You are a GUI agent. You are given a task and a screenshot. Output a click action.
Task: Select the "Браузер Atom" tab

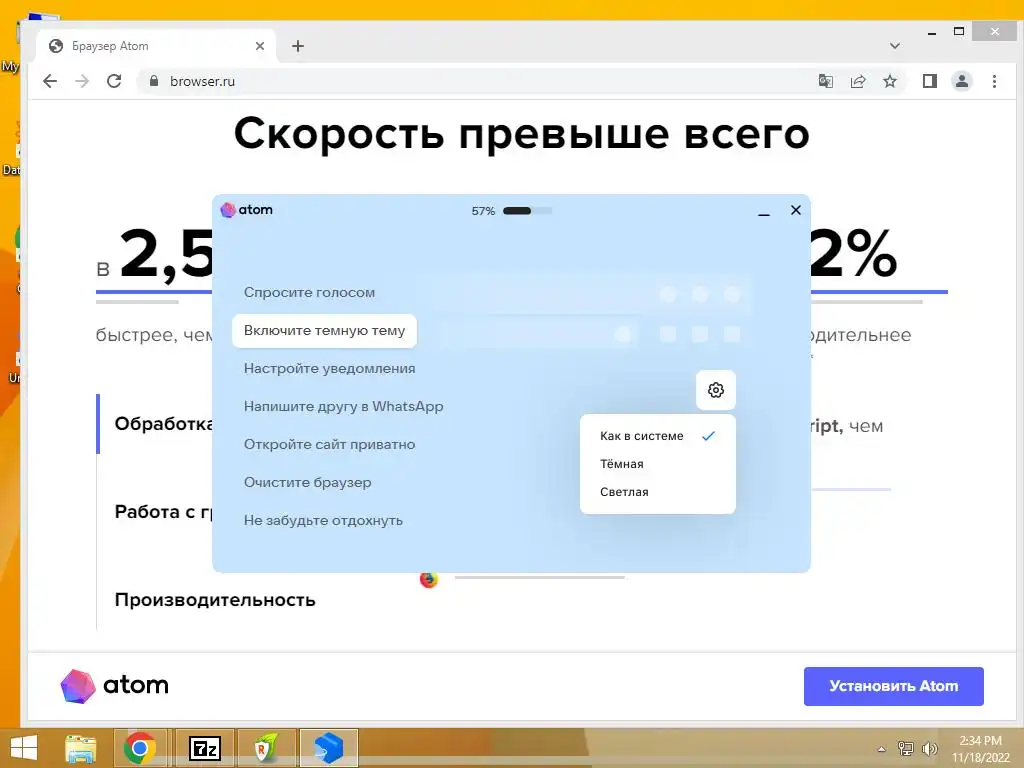click(x=157, y=46)
